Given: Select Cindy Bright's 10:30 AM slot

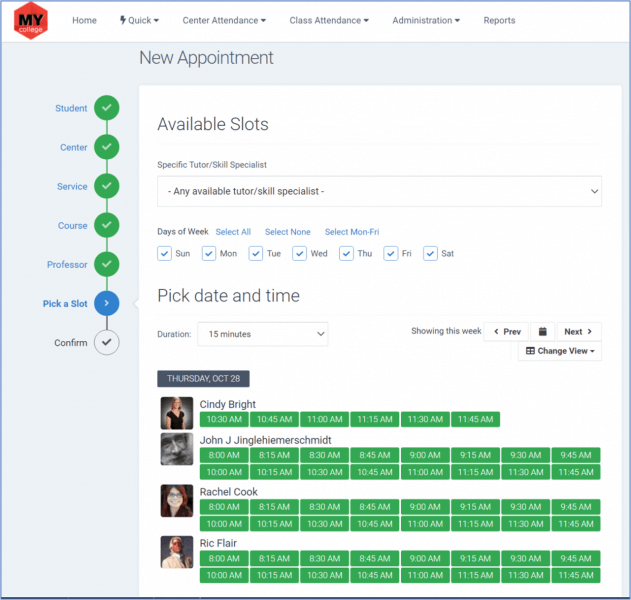Looking at the screenshot, I should tap(224, 419).
